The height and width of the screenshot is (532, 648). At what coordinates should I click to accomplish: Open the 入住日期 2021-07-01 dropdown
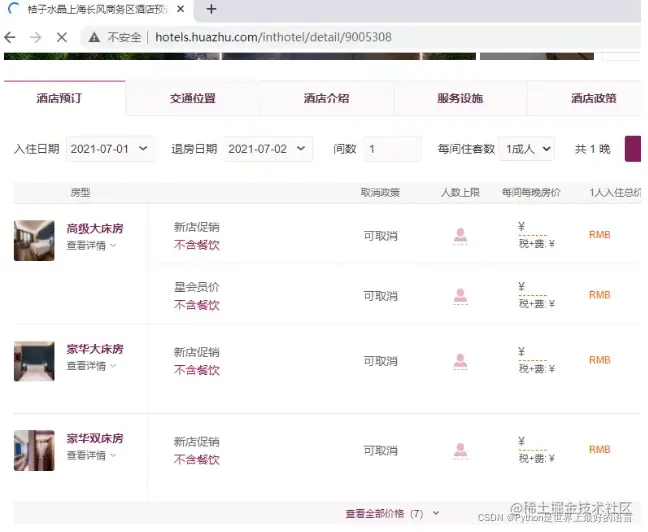[x=110, y=149]
